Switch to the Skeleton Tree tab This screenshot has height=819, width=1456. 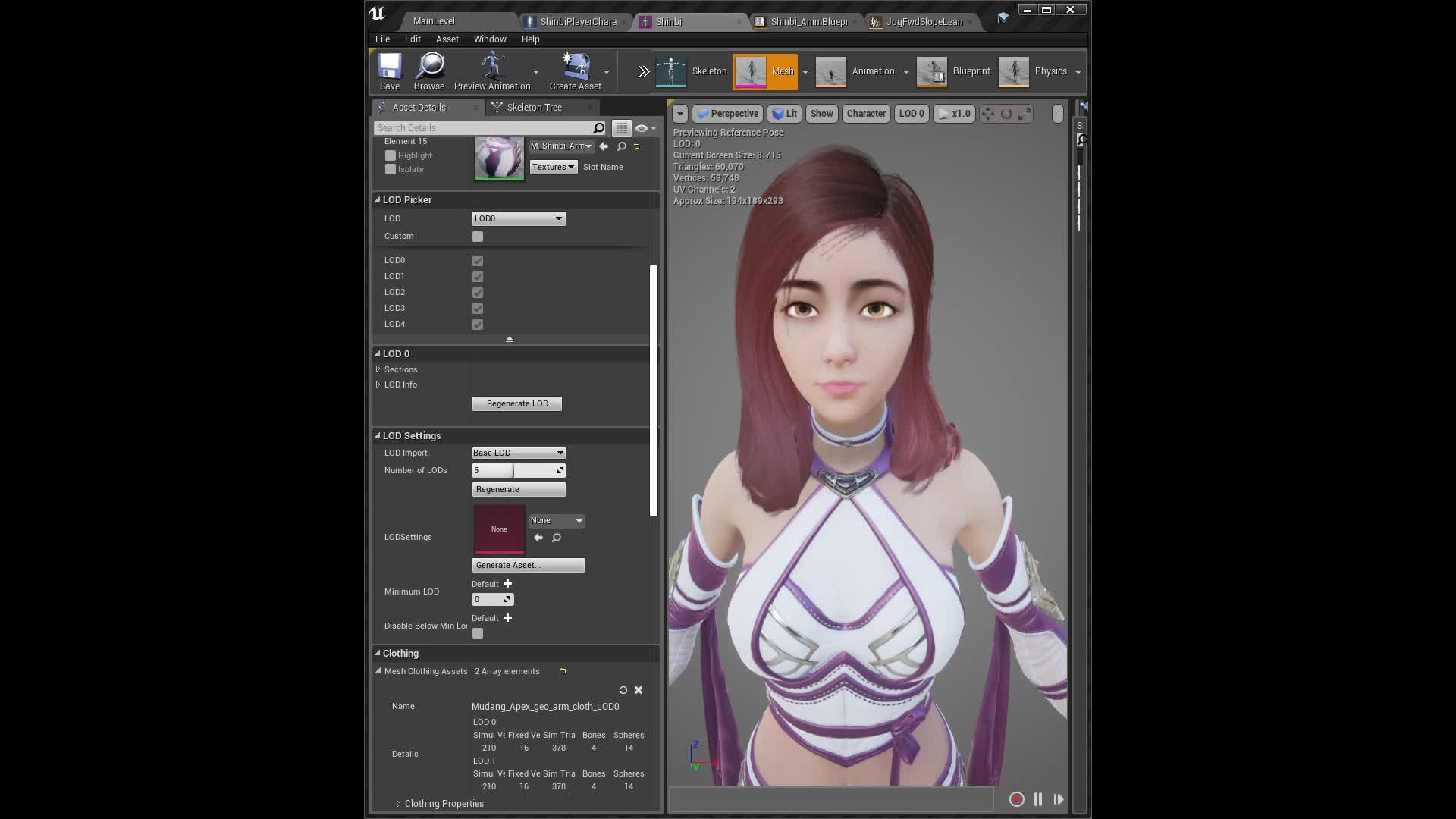click(534, 108)
